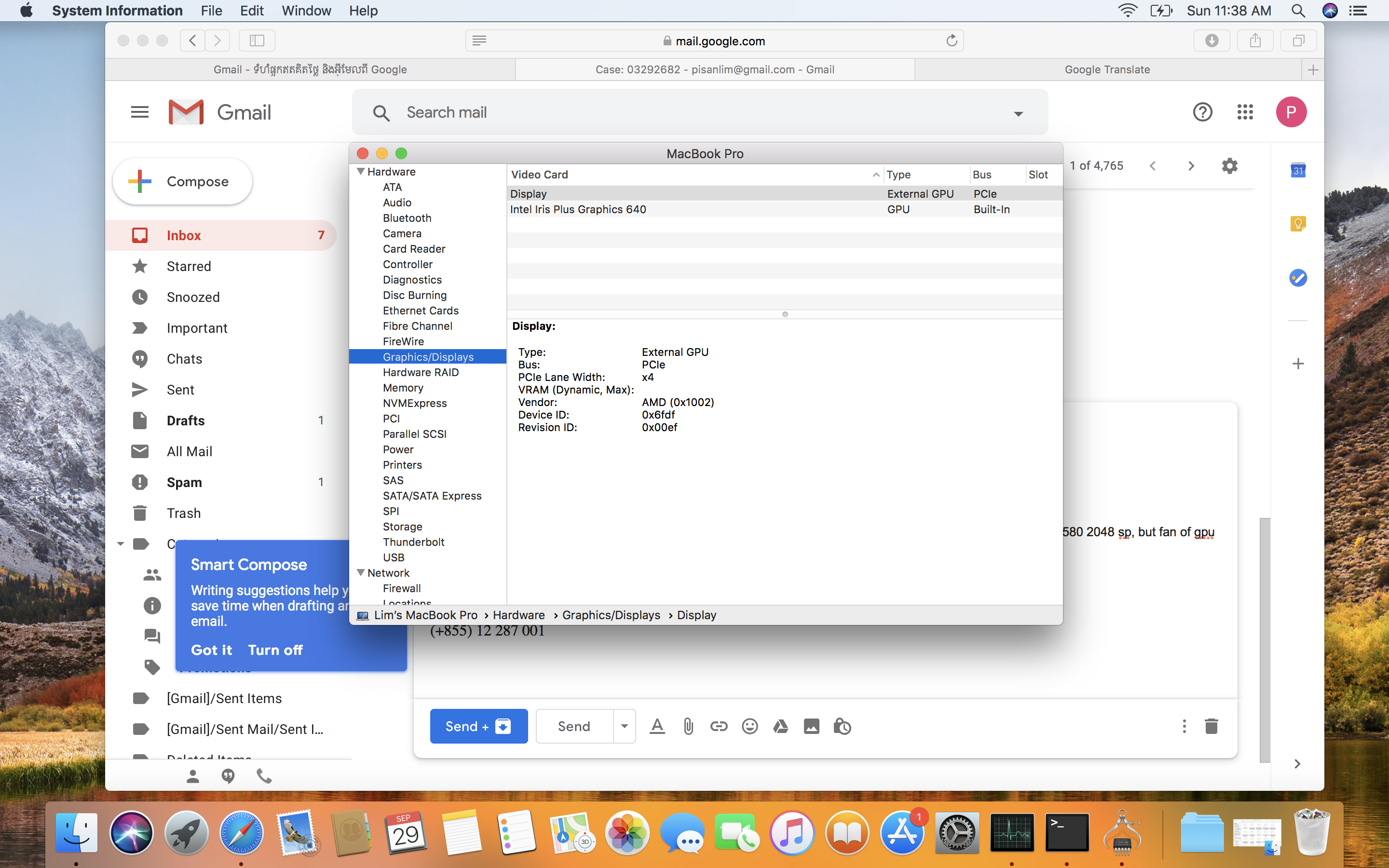This screenshot has width=1389, height=868.
Task: Click the Compose button
Action: [x=182, y=181]
